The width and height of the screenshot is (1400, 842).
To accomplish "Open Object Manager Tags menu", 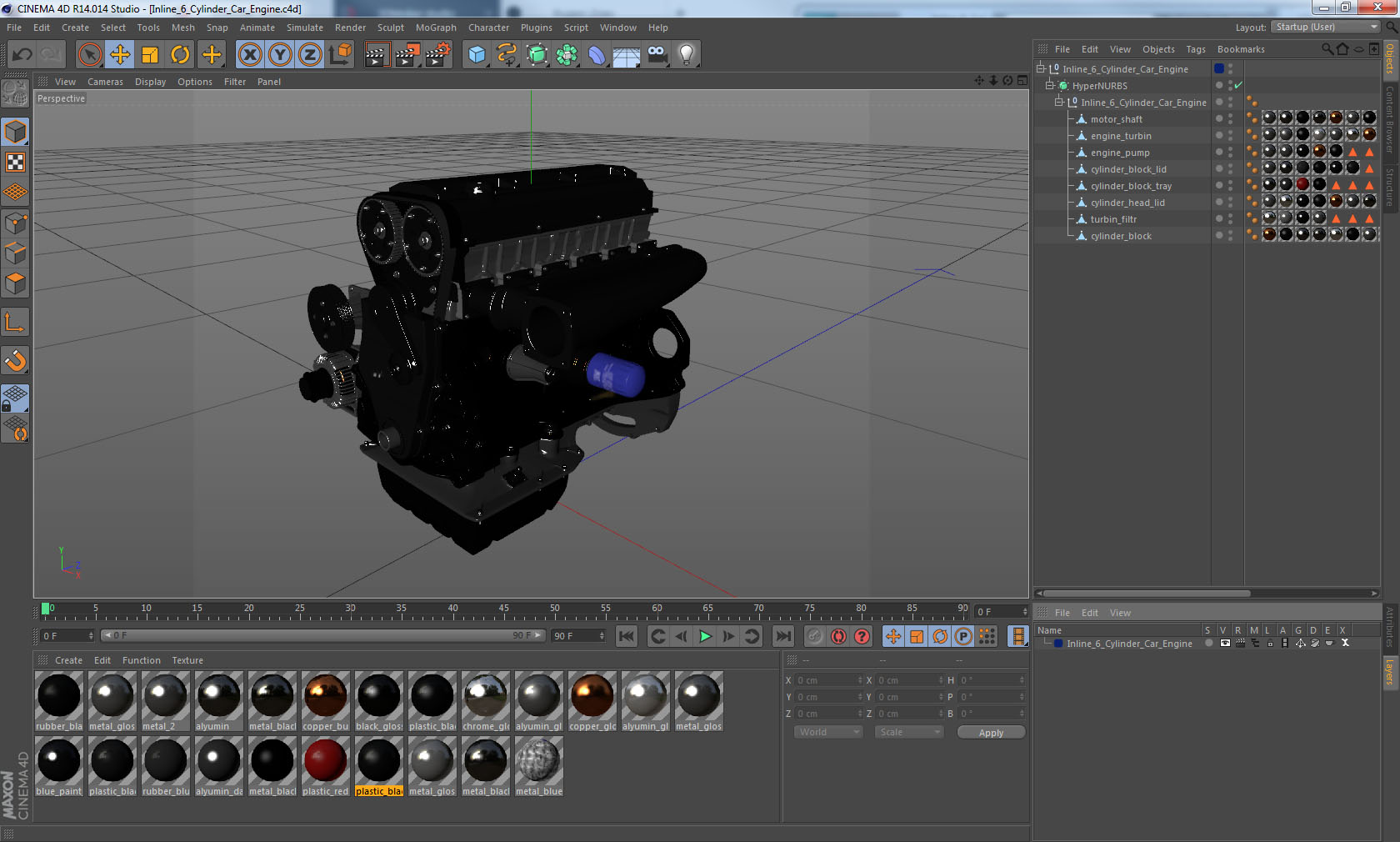I will (1196, 49).
